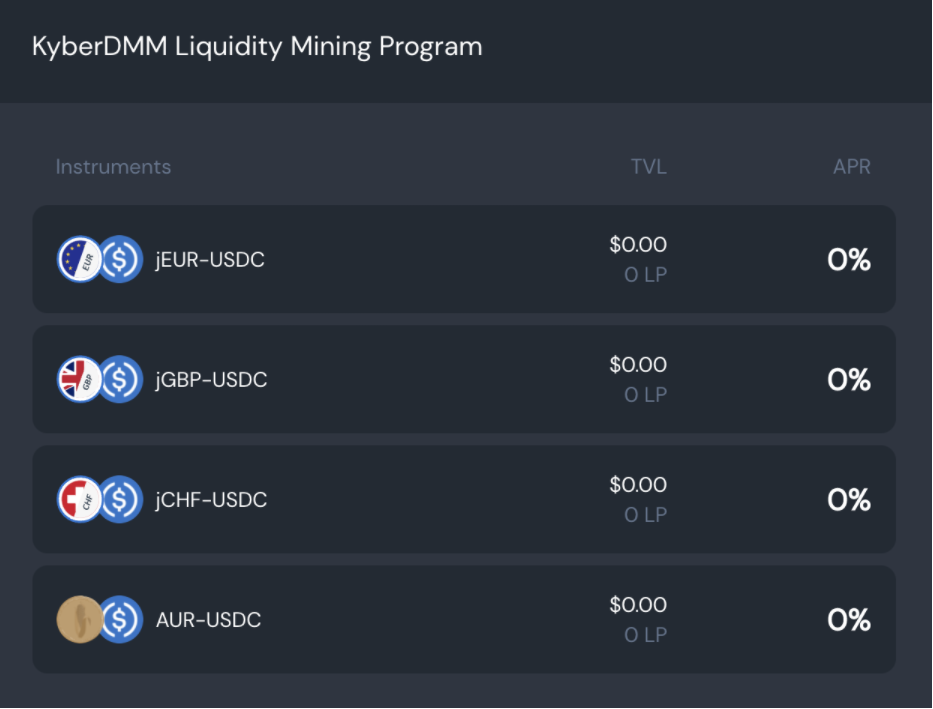
Task: Click the Instruments column header
Action: coord(113,167)
